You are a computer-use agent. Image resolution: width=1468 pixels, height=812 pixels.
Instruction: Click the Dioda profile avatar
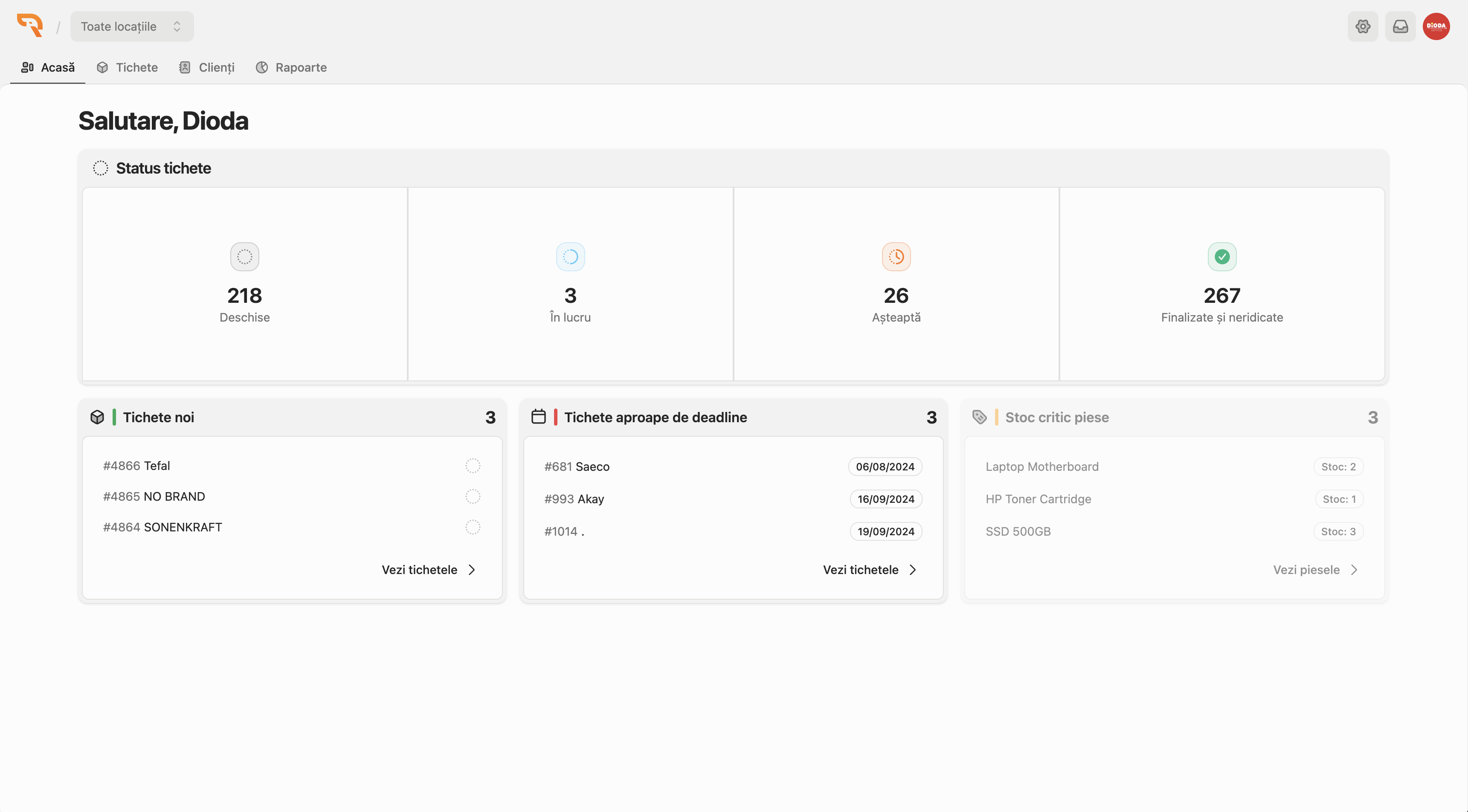(x=1436, y=26)
